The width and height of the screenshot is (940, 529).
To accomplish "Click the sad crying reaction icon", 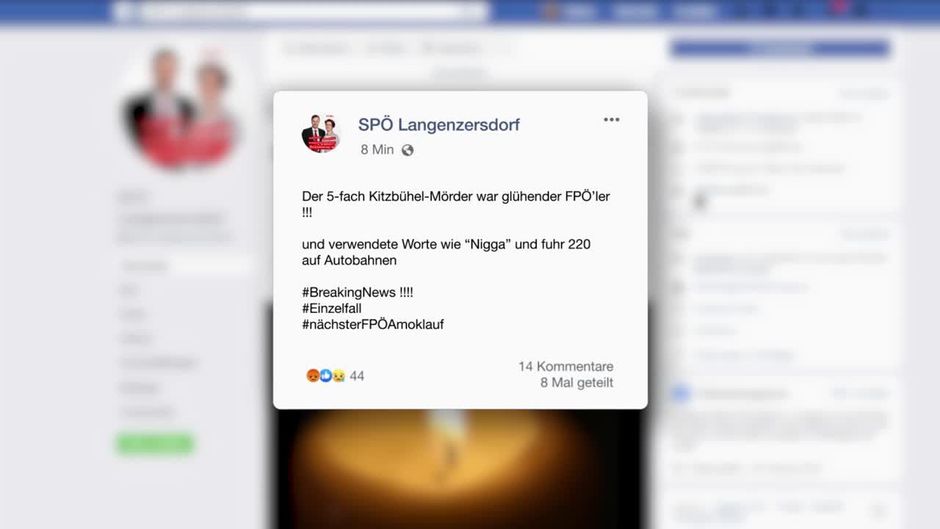I will click(x=339, y=375).
